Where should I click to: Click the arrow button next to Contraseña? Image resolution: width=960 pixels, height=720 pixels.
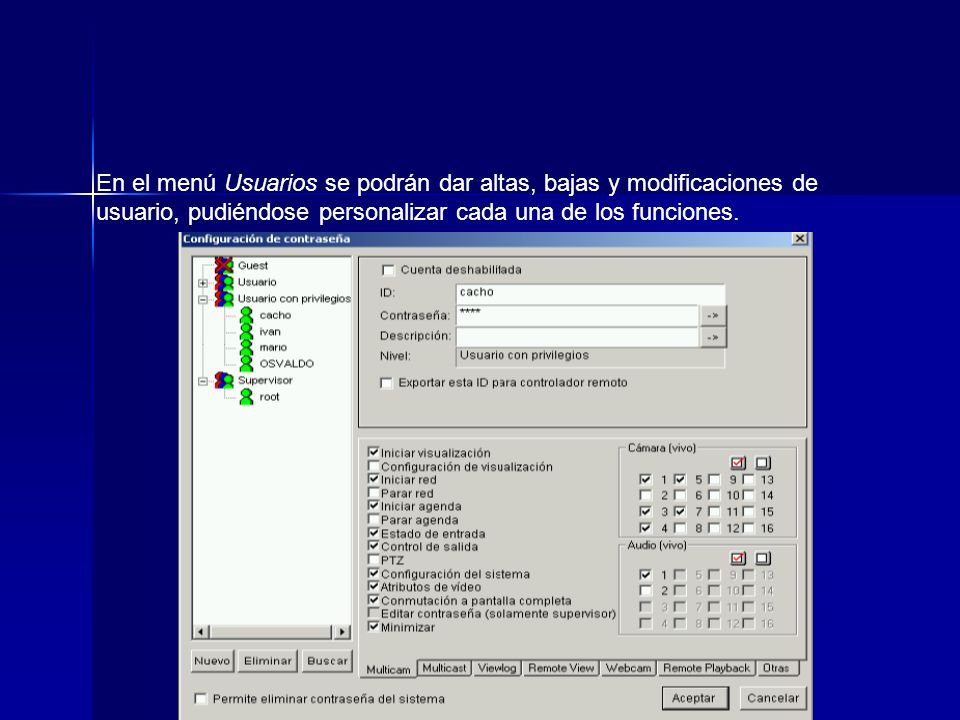click(713, 315)
